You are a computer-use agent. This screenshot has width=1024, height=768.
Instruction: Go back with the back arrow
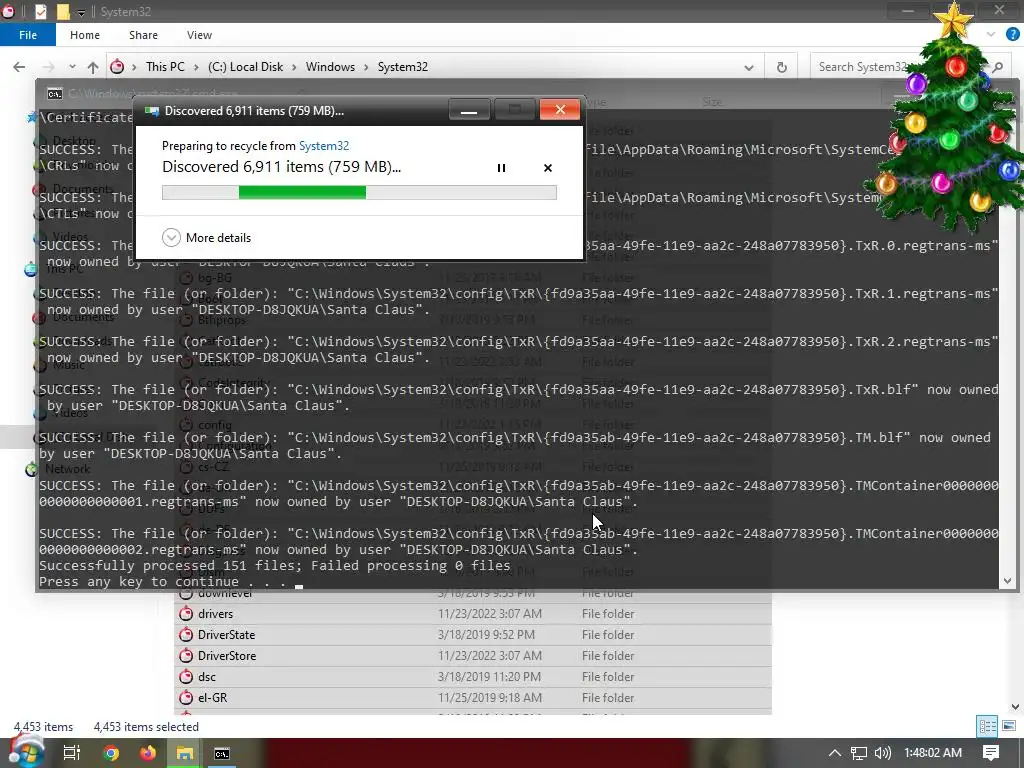(19, 67)
